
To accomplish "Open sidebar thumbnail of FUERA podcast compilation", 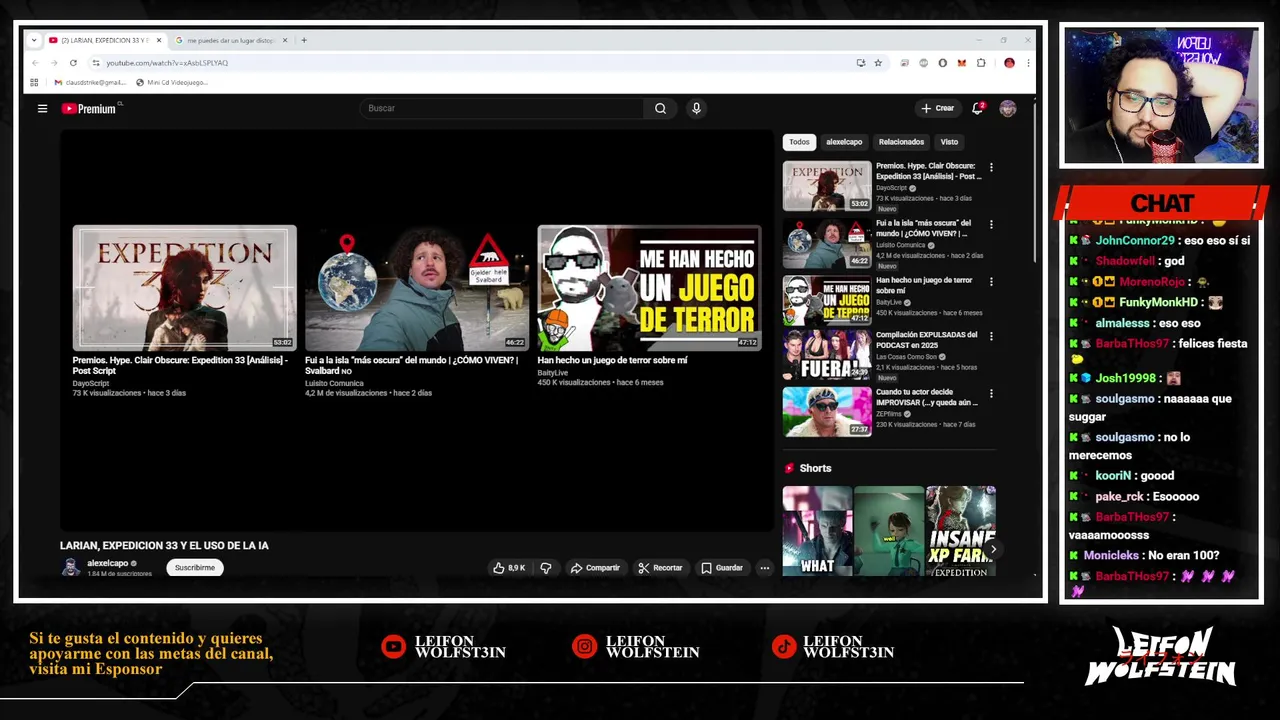I will click(827, 355).
